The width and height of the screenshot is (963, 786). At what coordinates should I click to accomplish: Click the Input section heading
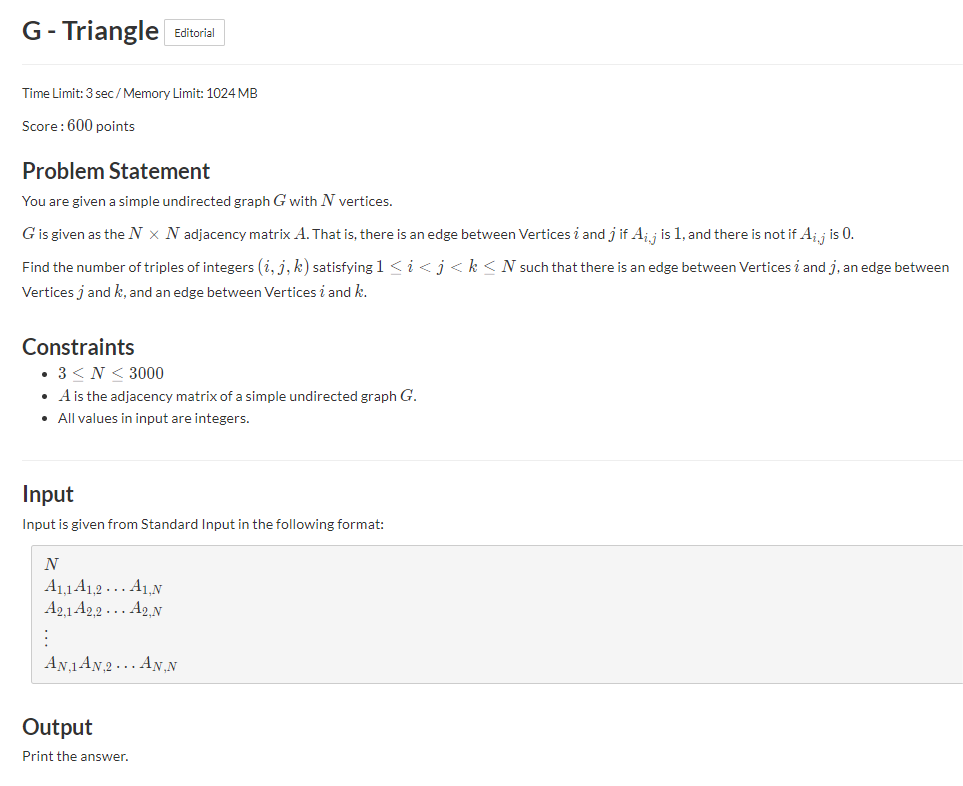pos(48,494)
